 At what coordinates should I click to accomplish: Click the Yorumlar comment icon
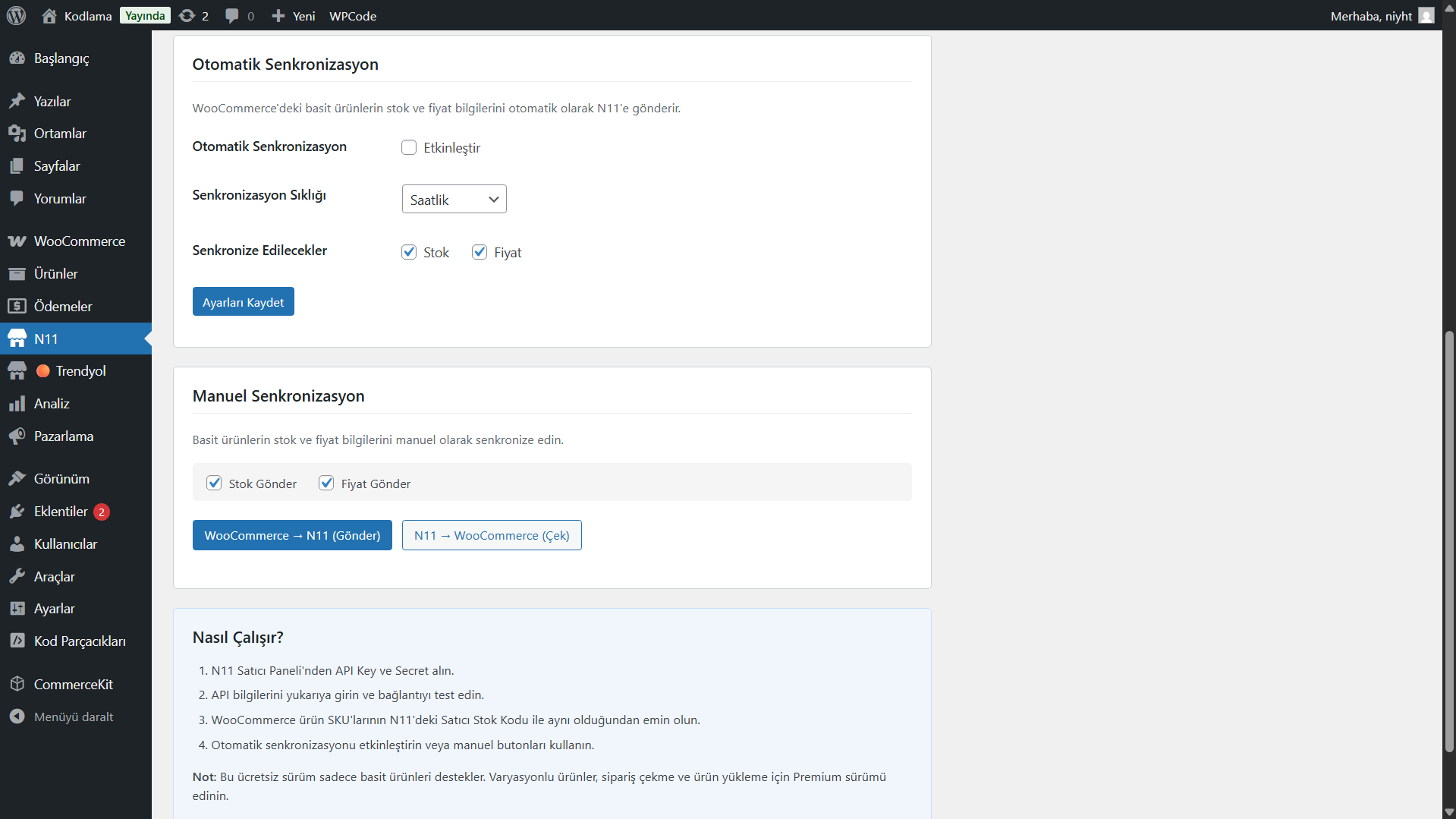tap(17, 199)
